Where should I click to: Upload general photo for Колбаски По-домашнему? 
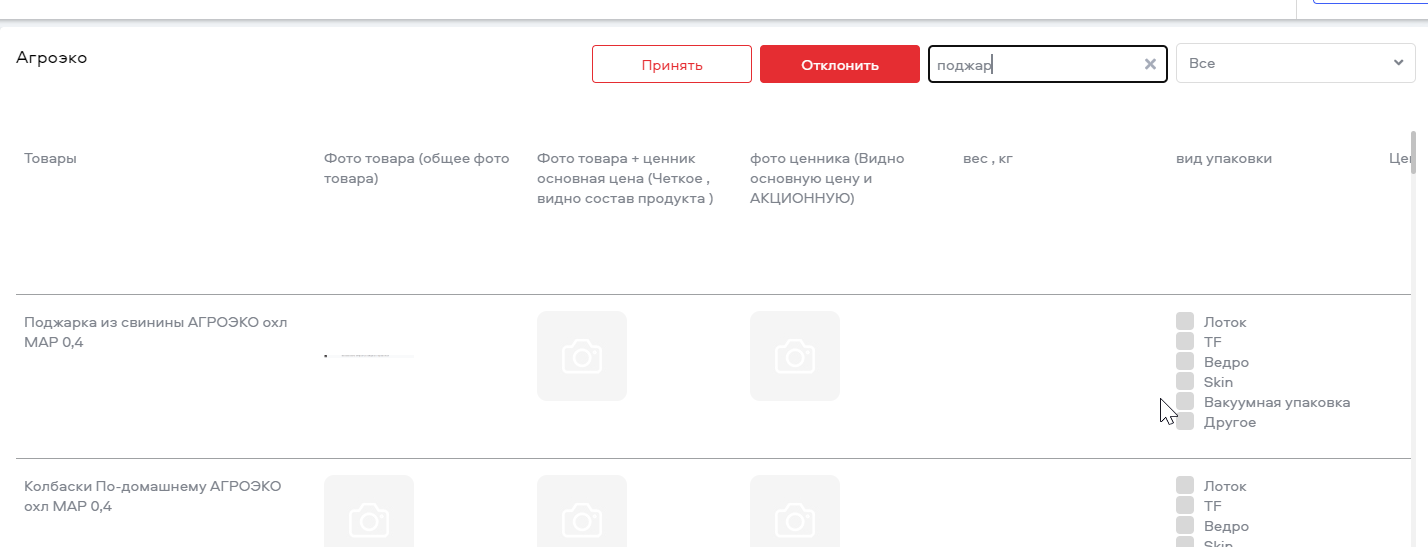[x=369, y=511]
